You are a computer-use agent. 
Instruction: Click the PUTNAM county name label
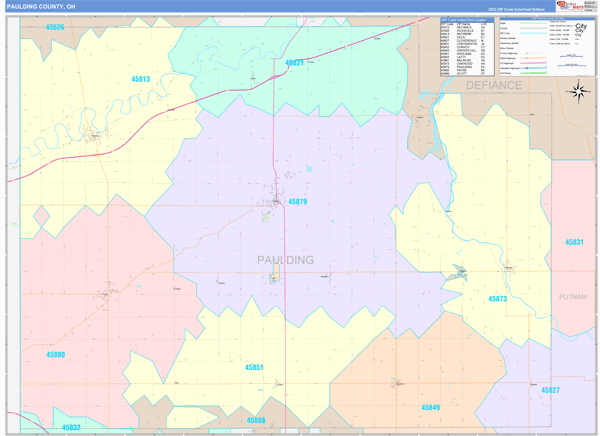(x=573, y=297)
